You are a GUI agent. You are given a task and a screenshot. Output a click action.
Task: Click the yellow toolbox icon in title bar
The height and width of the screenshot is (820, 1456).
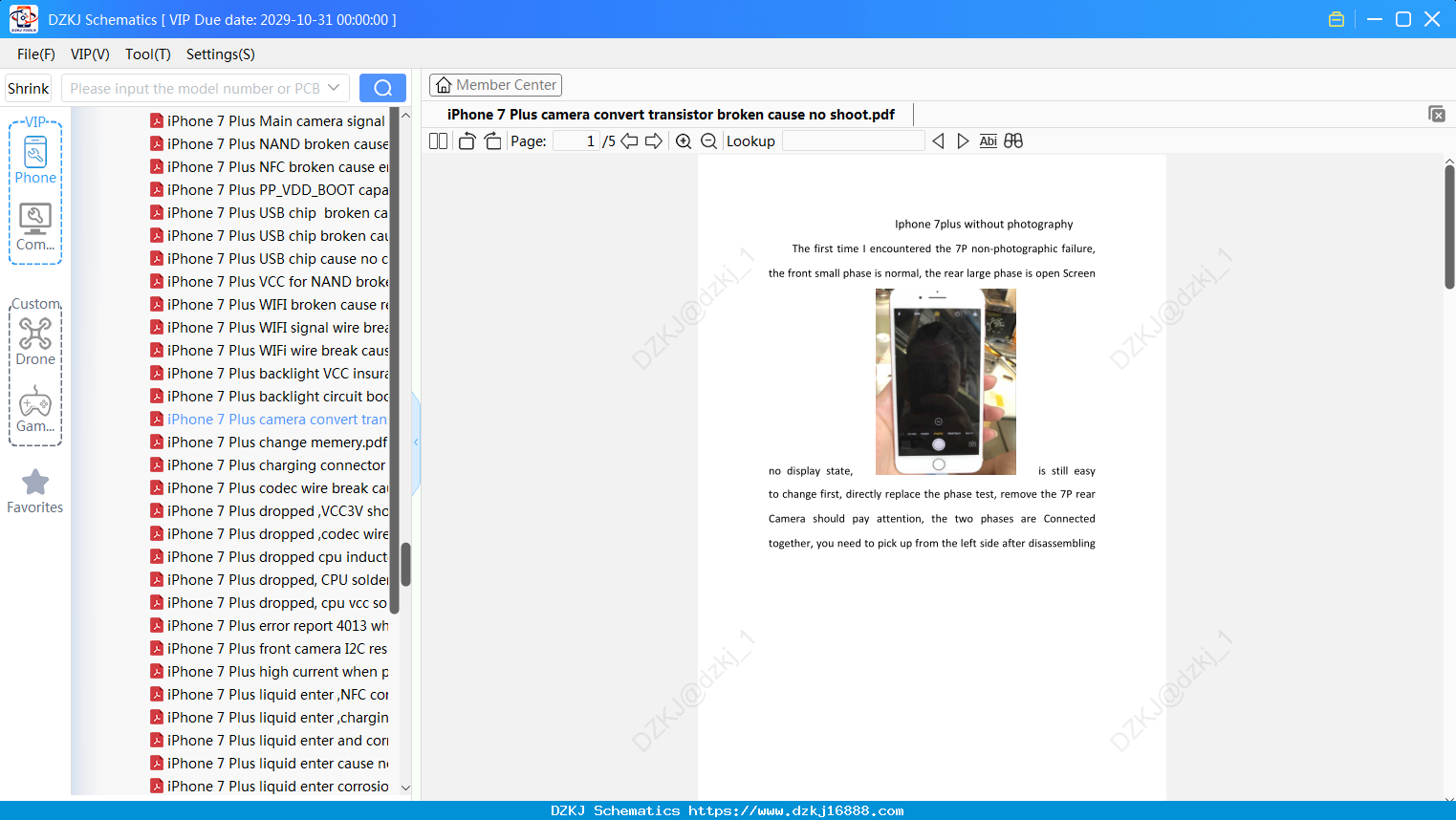[x=1336, y=19]
